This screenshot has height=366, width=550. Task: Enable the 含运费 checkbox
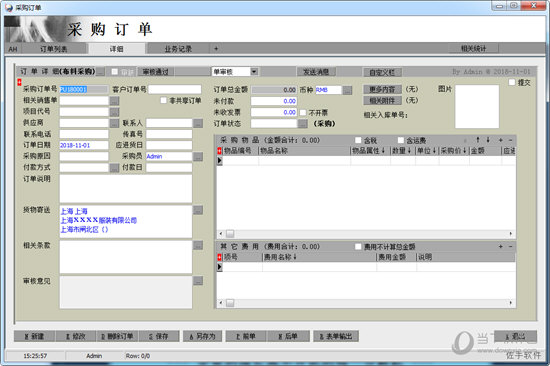[x=401, y=140]
